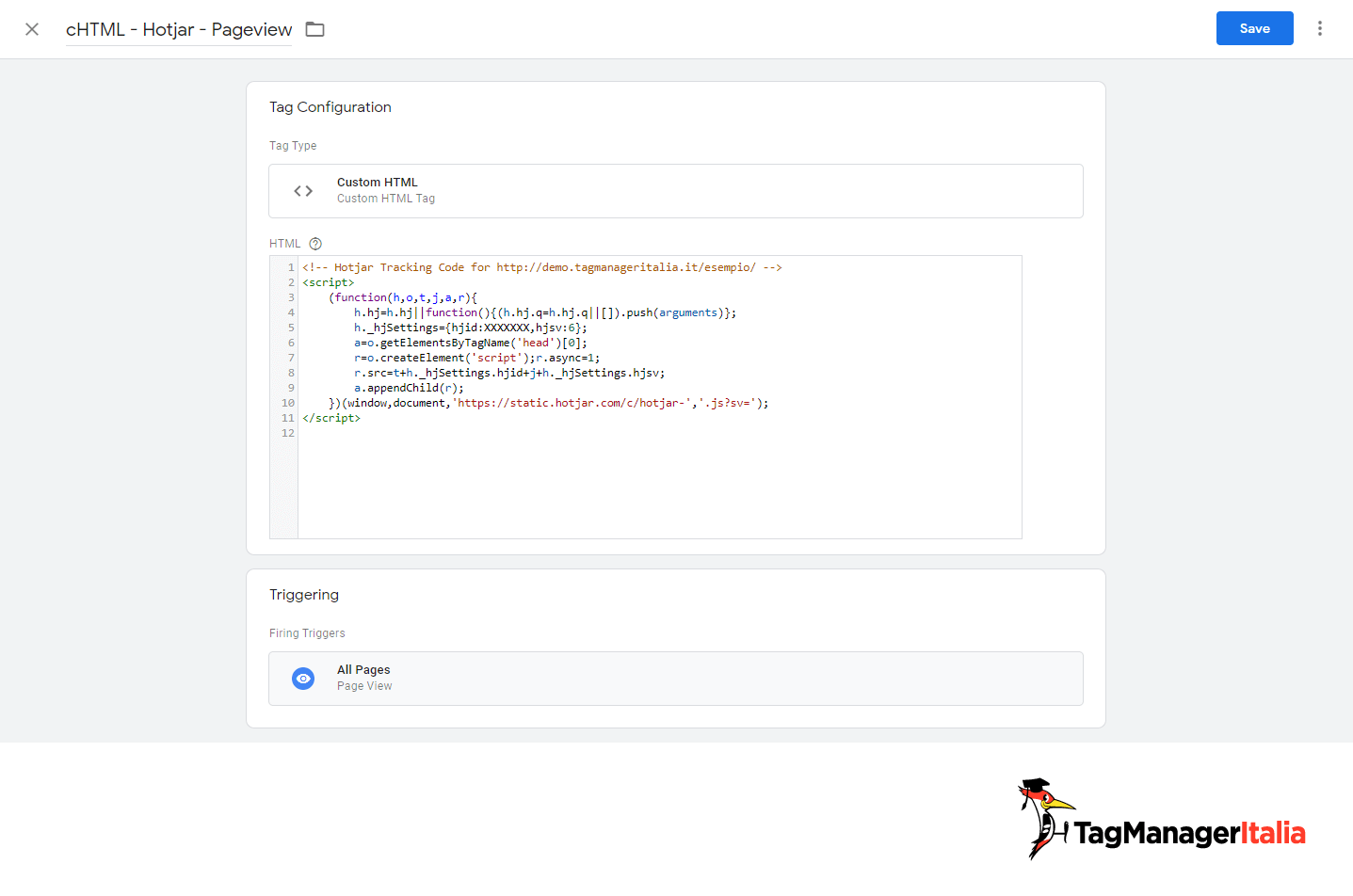
Task: Click the closing </script> tag line
Action: click(331, 418)
